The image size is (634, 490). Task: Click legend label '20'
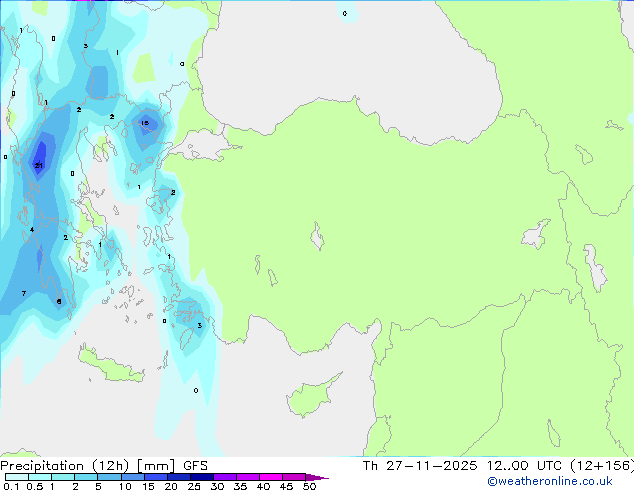(x=171, y=486)
